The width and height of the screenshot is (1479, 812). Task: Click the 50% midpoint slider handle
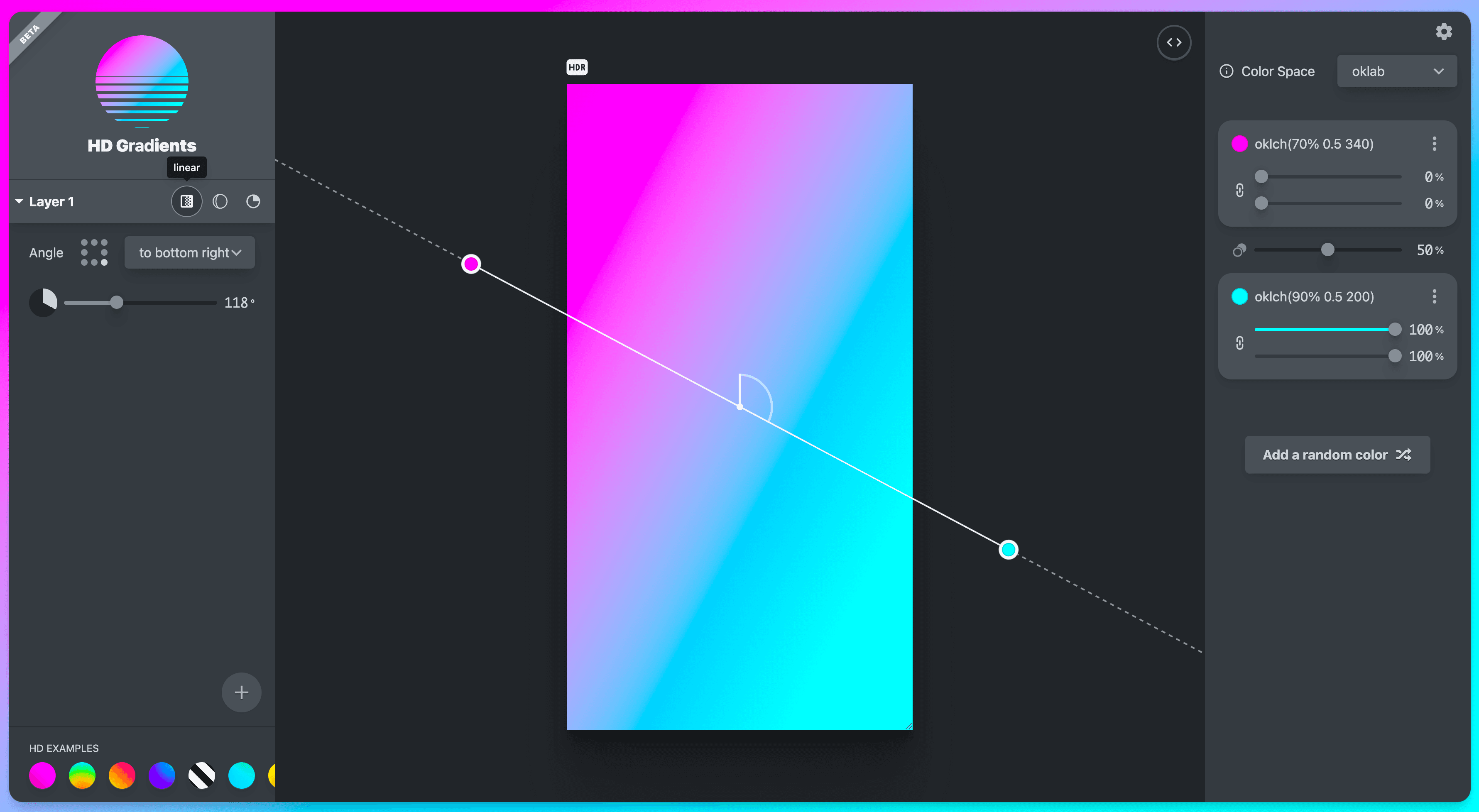pyautogui.click(x=1327, y=250)
